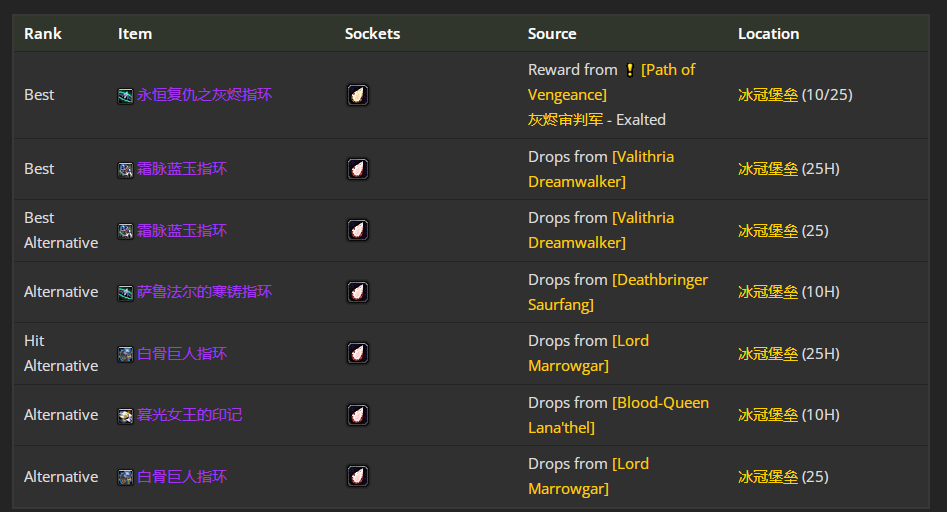The width and height of the screenshot is (947, 512).
Task: Select the socket gem in Blood-Queen Lana'thel row
Action: [358, 415]
